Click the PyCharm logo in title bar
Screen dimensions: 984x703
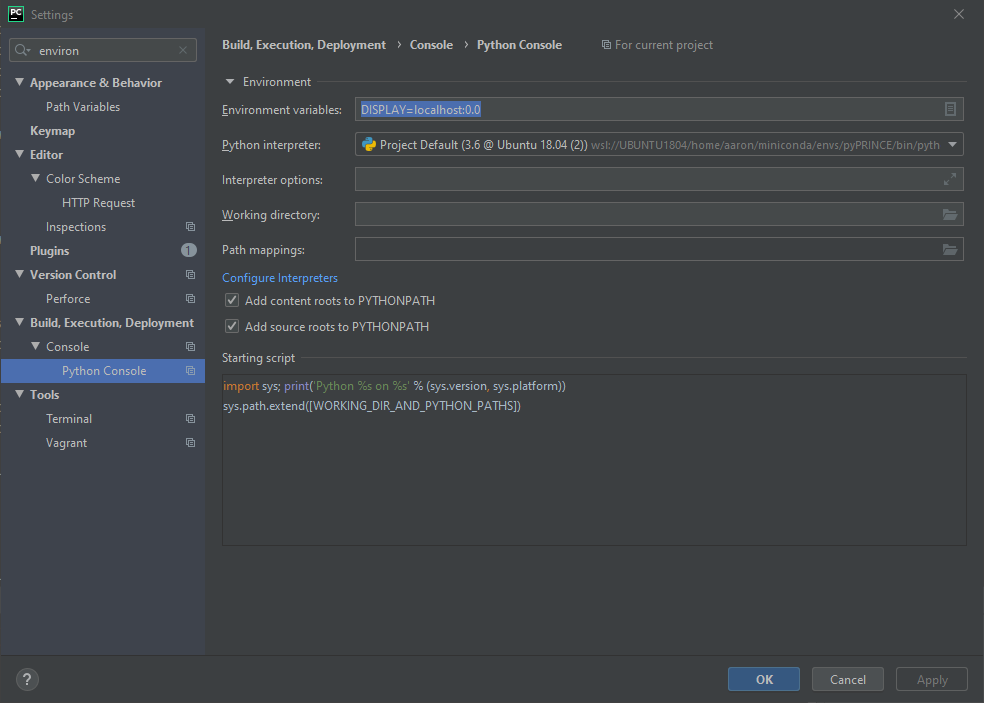point(16,14)
